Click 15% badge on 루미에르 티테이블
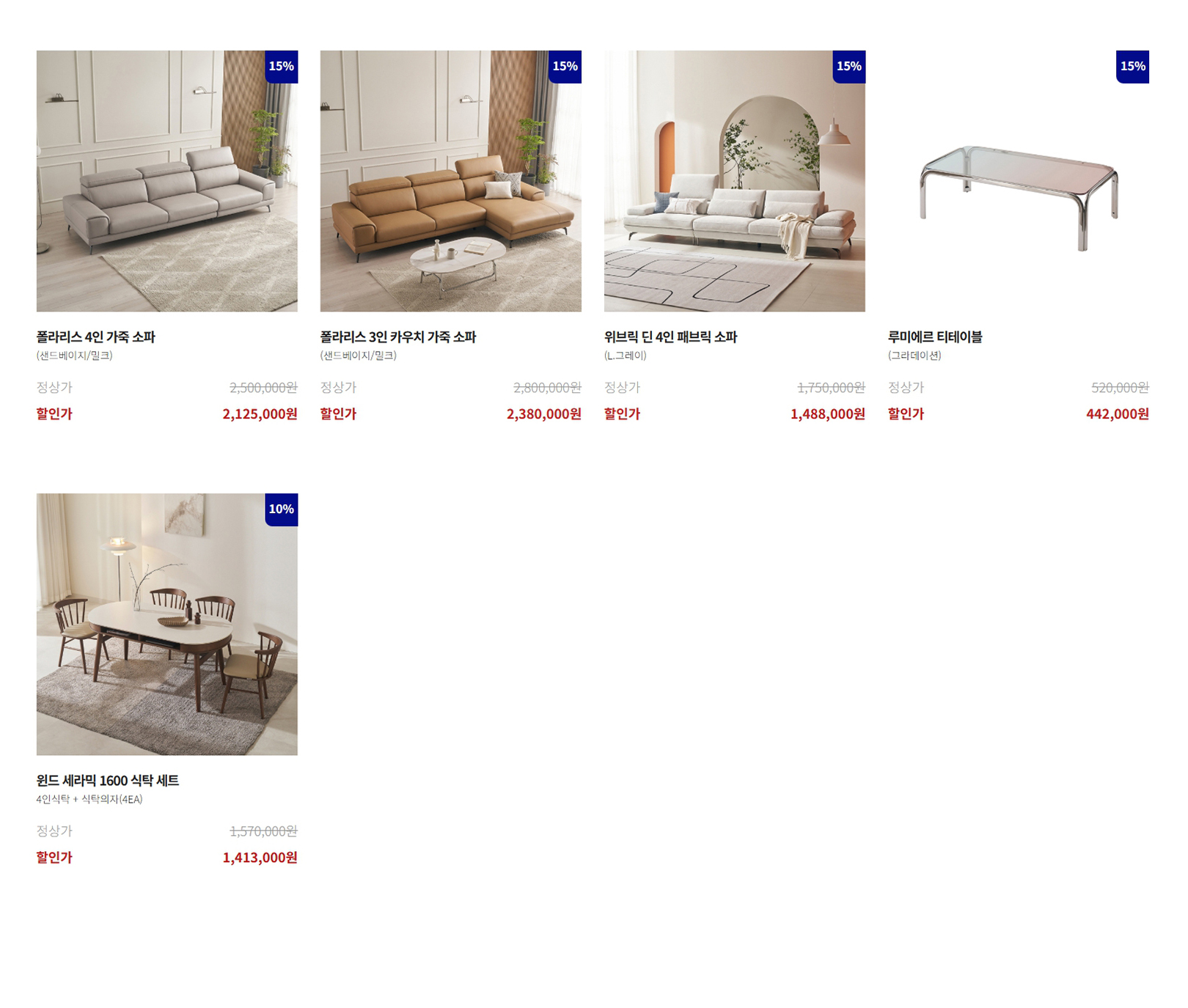Viewport: 1188px width, 1008px height. click(x=1133, y=67)
